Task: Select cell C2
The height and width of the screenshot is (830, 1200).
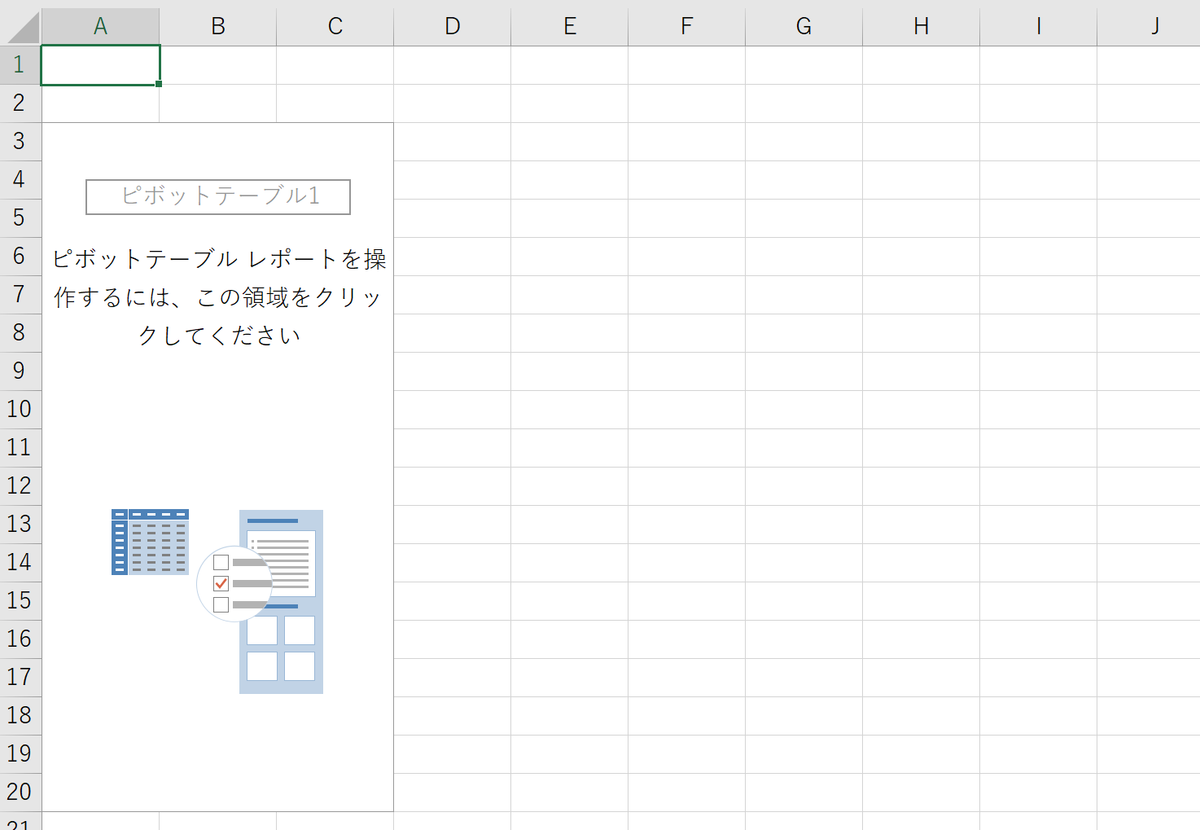Action: (335, 103)
